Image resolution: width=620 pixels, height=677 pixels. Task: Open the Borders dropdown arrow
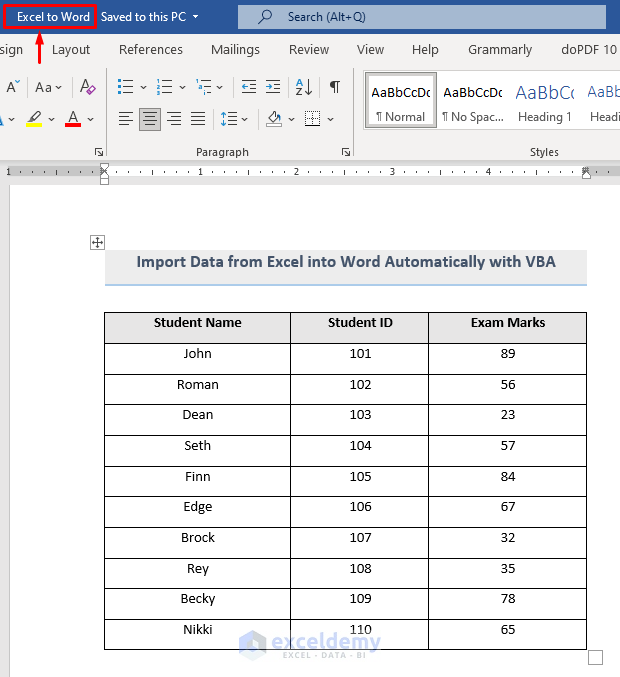[331, 119]
